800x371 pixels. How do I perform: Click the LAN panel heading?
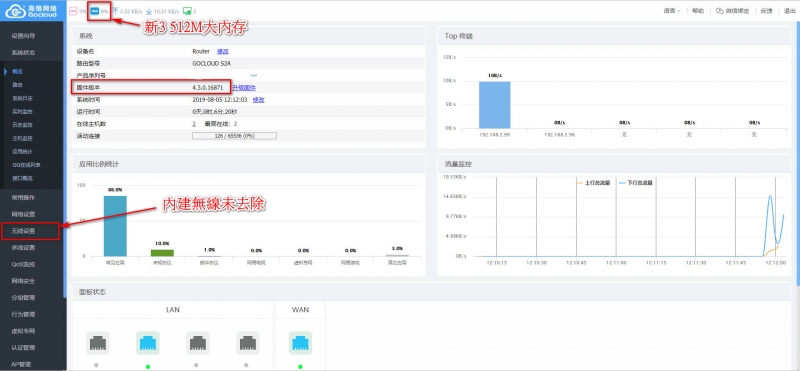click(173, 310)
